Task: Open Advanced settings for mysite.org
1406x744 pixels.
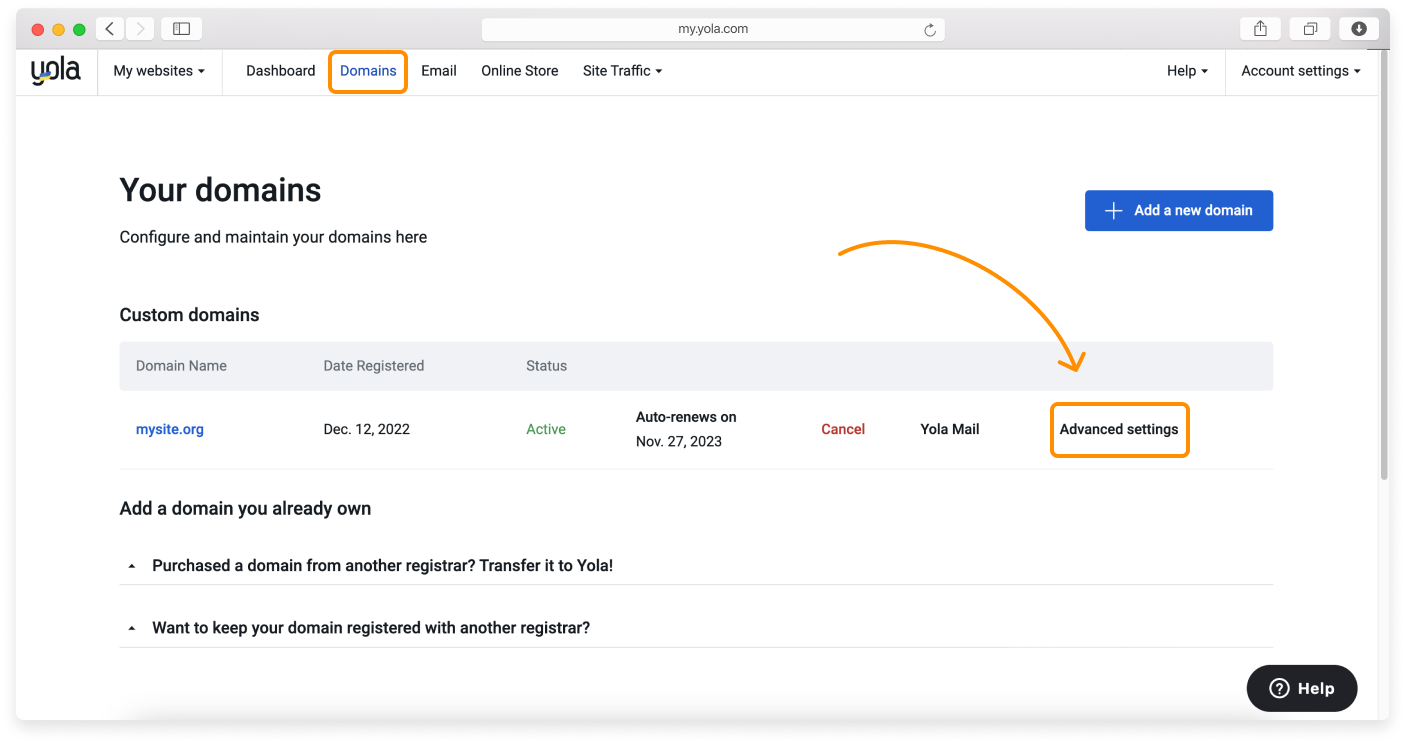Action: [x=1119, y=429]
